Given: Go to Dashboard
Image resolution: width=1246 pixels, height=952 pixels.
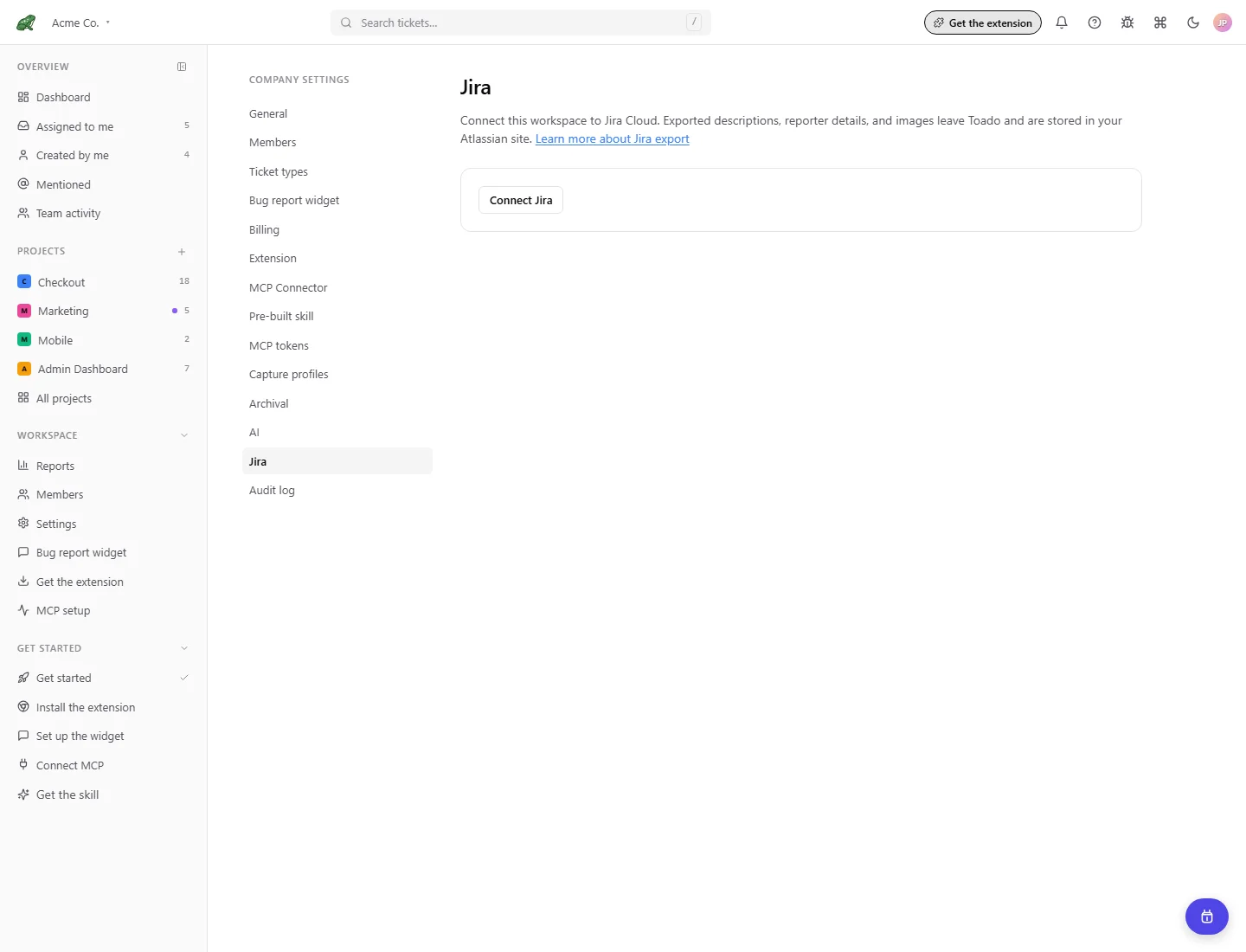Looking at the screenshot, I should pyautogui.click(x=104, y=97).
